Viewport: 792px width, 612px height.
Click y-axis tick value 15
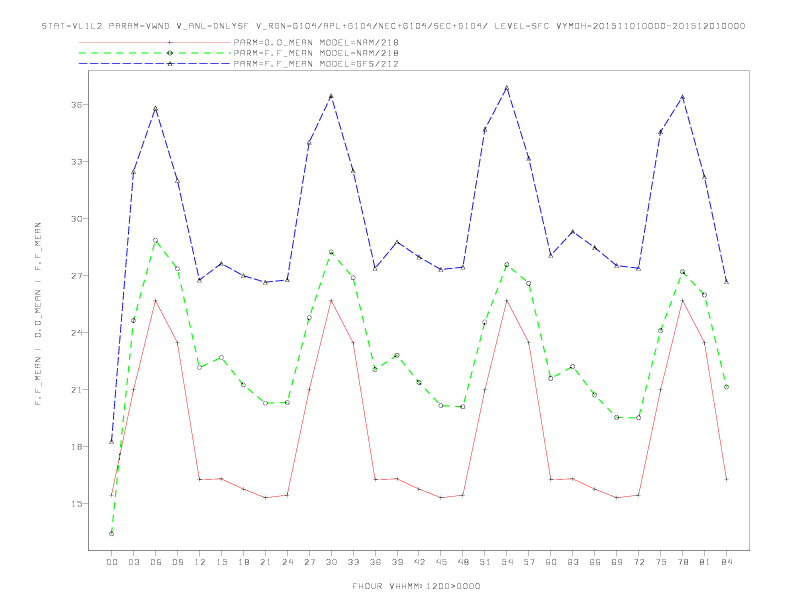coord(76,503)
